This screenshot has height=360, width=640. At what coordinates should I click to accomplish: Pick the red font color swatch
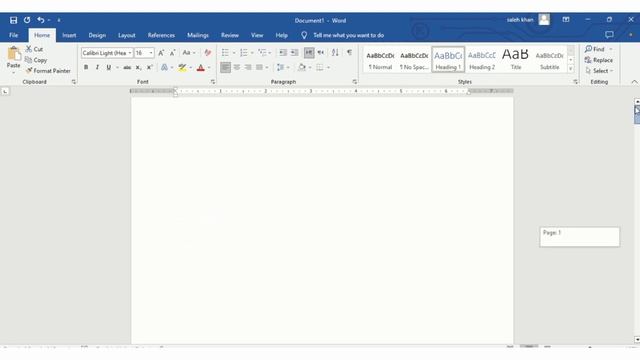[x=200, y=68]
